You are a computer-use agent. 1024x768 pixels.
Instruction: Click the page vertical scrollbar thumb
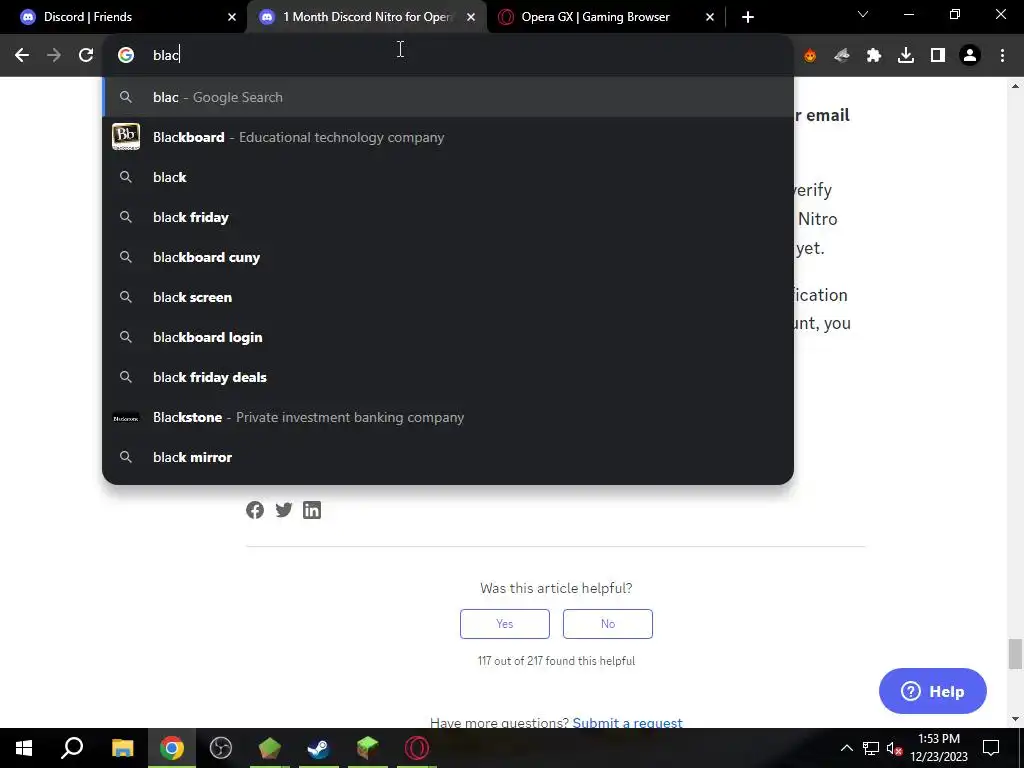point(1015,654)
